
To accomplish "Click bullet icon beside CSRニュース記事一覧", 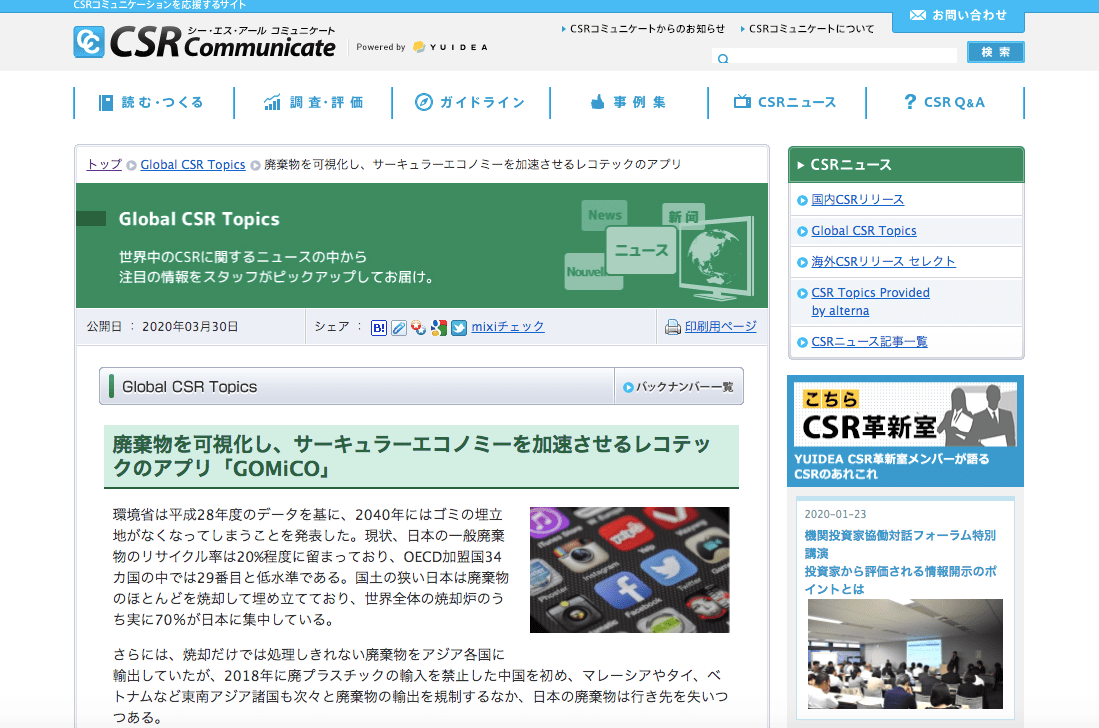I will pos(803,343).
